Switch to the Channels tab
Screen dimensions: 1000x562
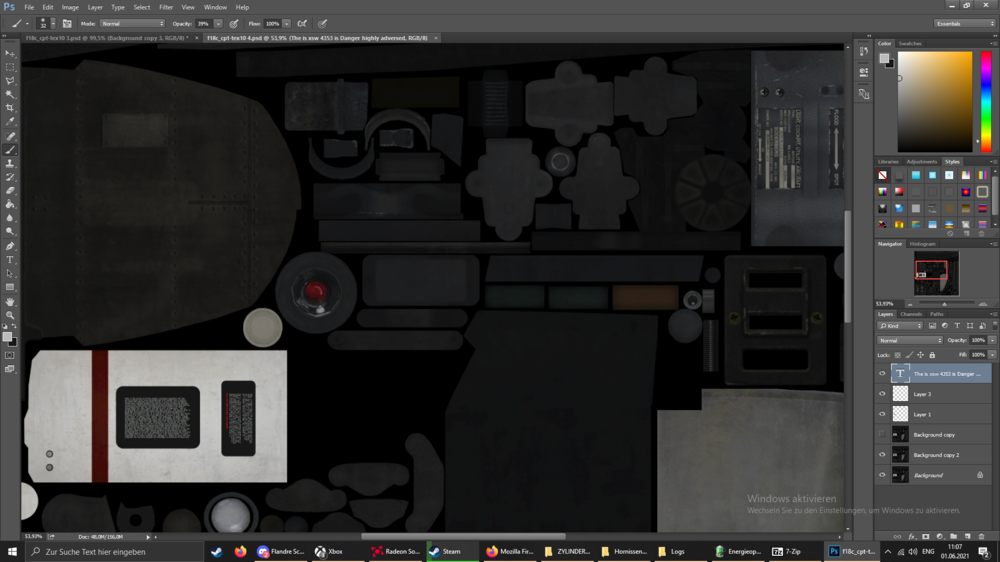pyautogui.click(x=911, y=314)
